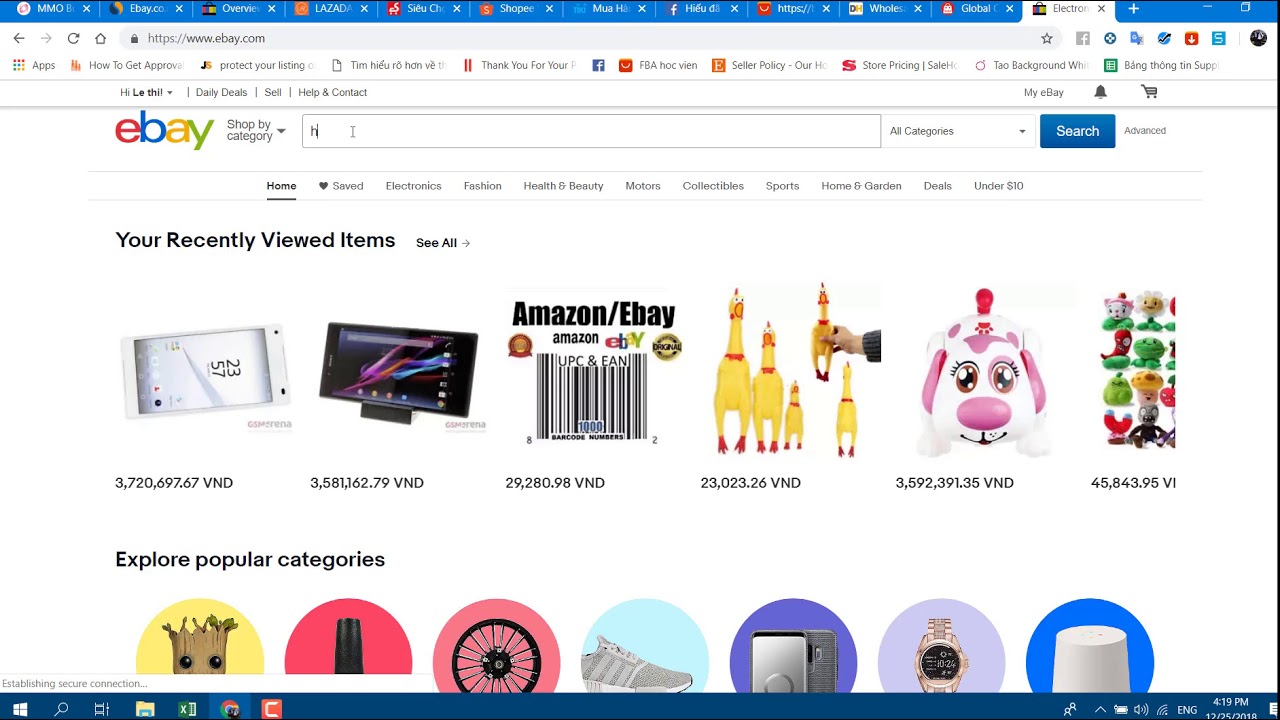Expand the Hi Le thi account dropdown
Viewport: 1280px width, 720px height.
(x=147, y=92)
